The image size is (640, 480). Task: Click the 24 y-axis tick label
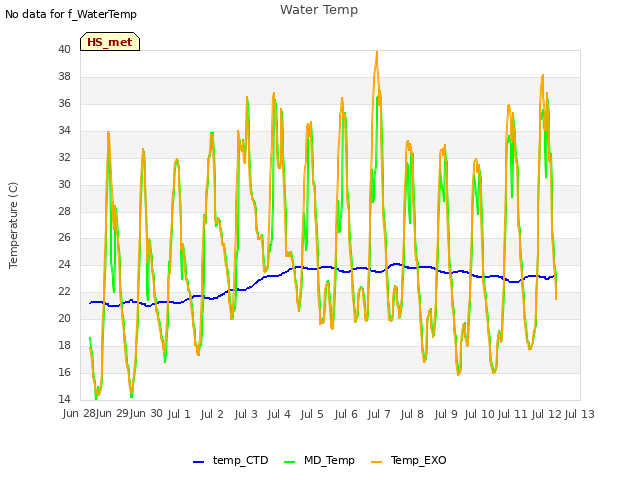tap(64, 264)
